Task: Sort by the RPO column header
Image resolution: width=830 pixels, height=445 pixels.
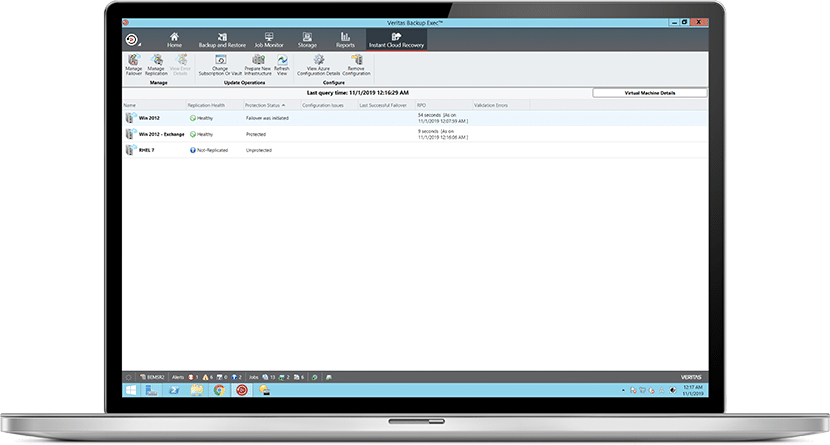Action: pyautogui.click(x=443, y=105)
